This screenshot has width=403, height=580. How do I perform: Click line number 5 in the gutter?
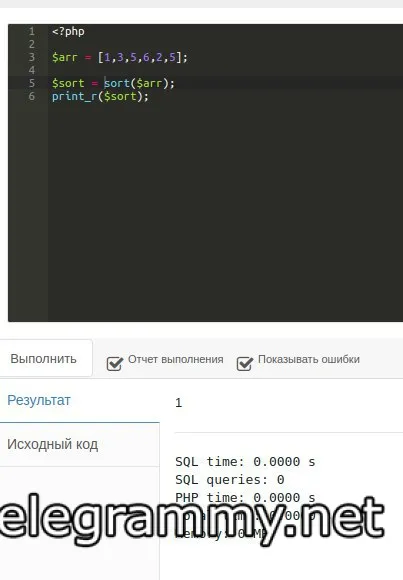31,83
